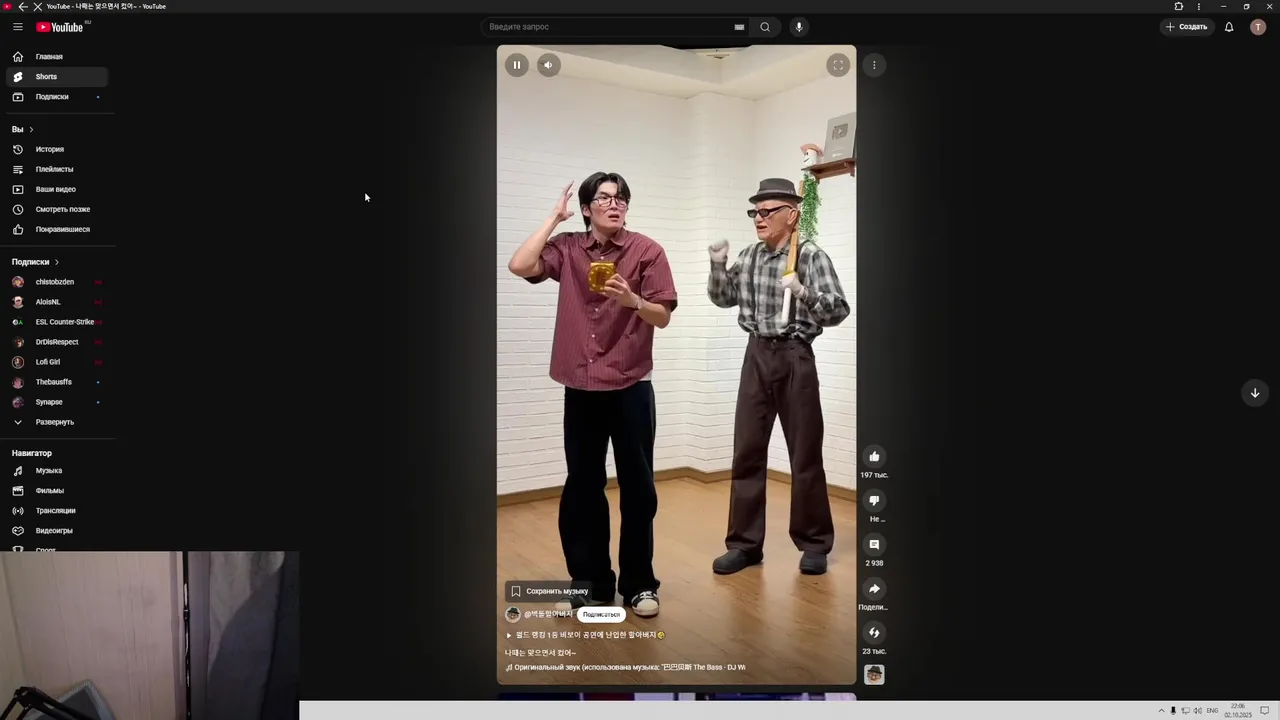
Task: Expand the Вы section chevron
Action: [x=31, y=129]
